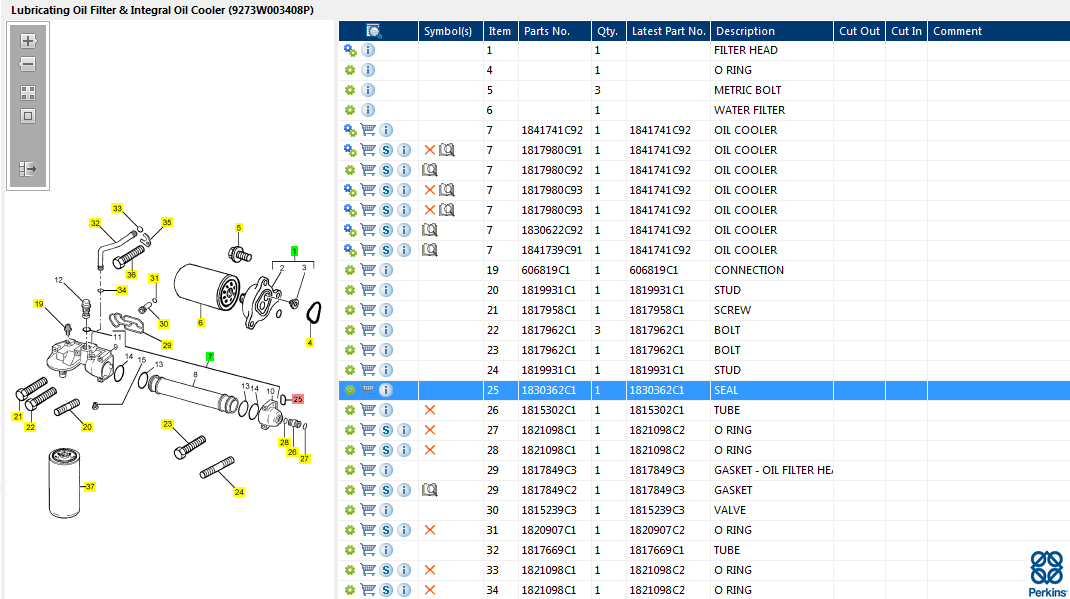
Task: Select part number 1841739C91
Action: click(552, 250)
